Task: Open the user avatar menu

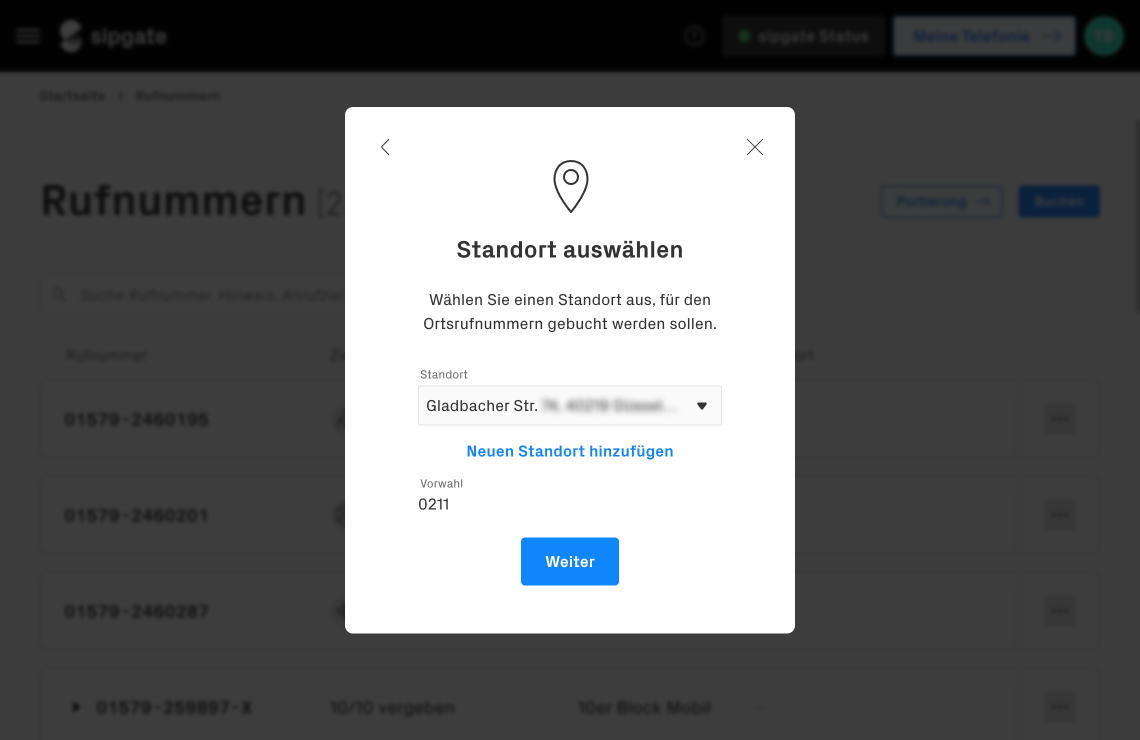Action: [1104, 36]
